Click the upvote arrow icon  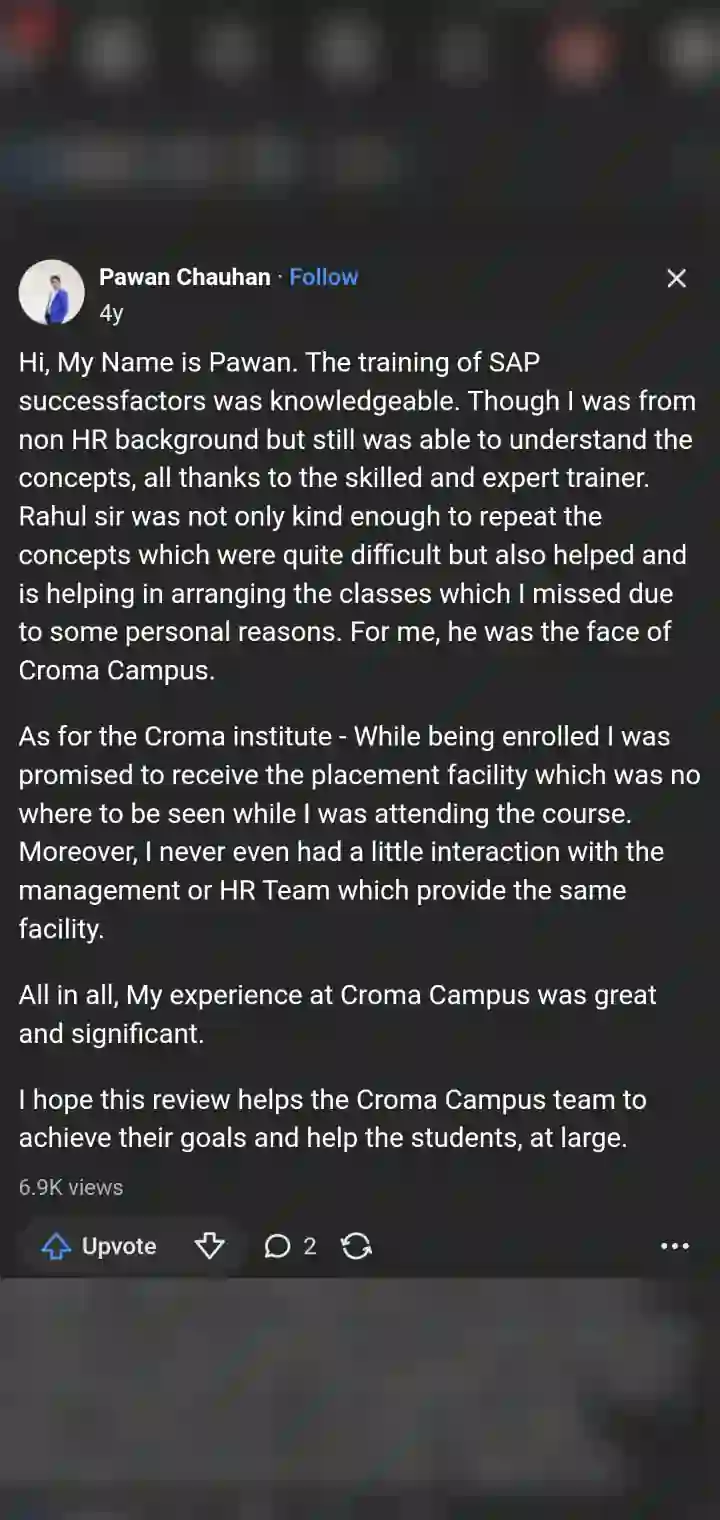pos(55,1246)
